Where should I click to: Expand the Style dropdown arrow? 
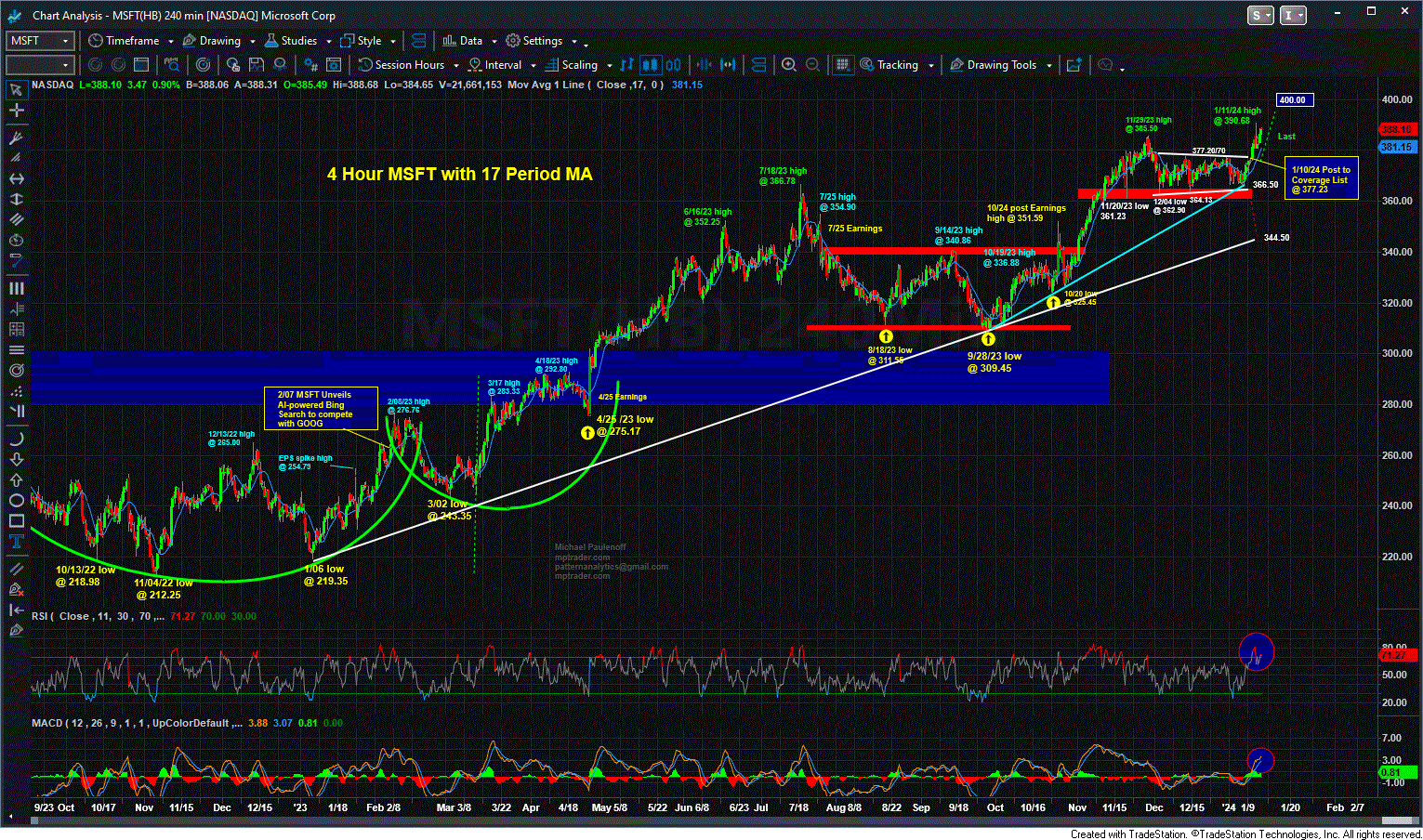(393, 41)
